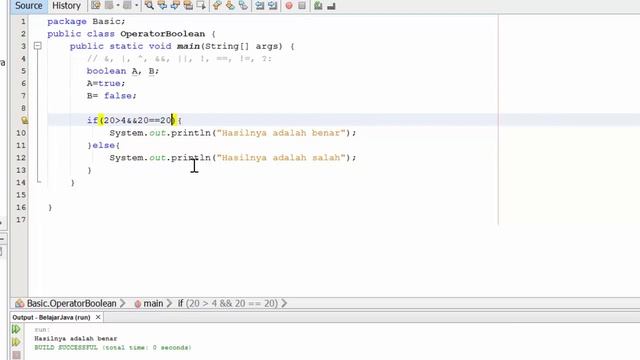640x360 pixels.
Task: Open the Forward history dropdown arrow
Action: pyautogui.click(x=136, y=5)
